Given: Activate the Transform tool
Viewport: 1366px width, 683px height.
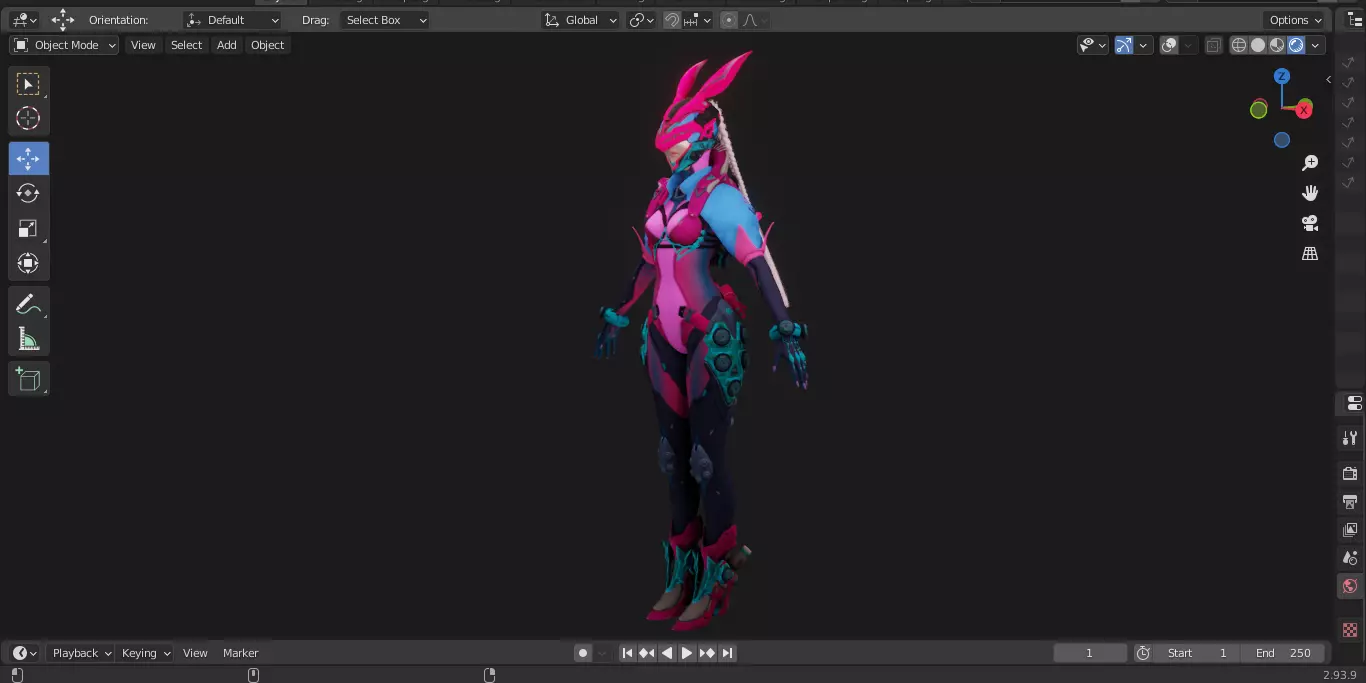Looking at the screenshot, I should (28, 263).
